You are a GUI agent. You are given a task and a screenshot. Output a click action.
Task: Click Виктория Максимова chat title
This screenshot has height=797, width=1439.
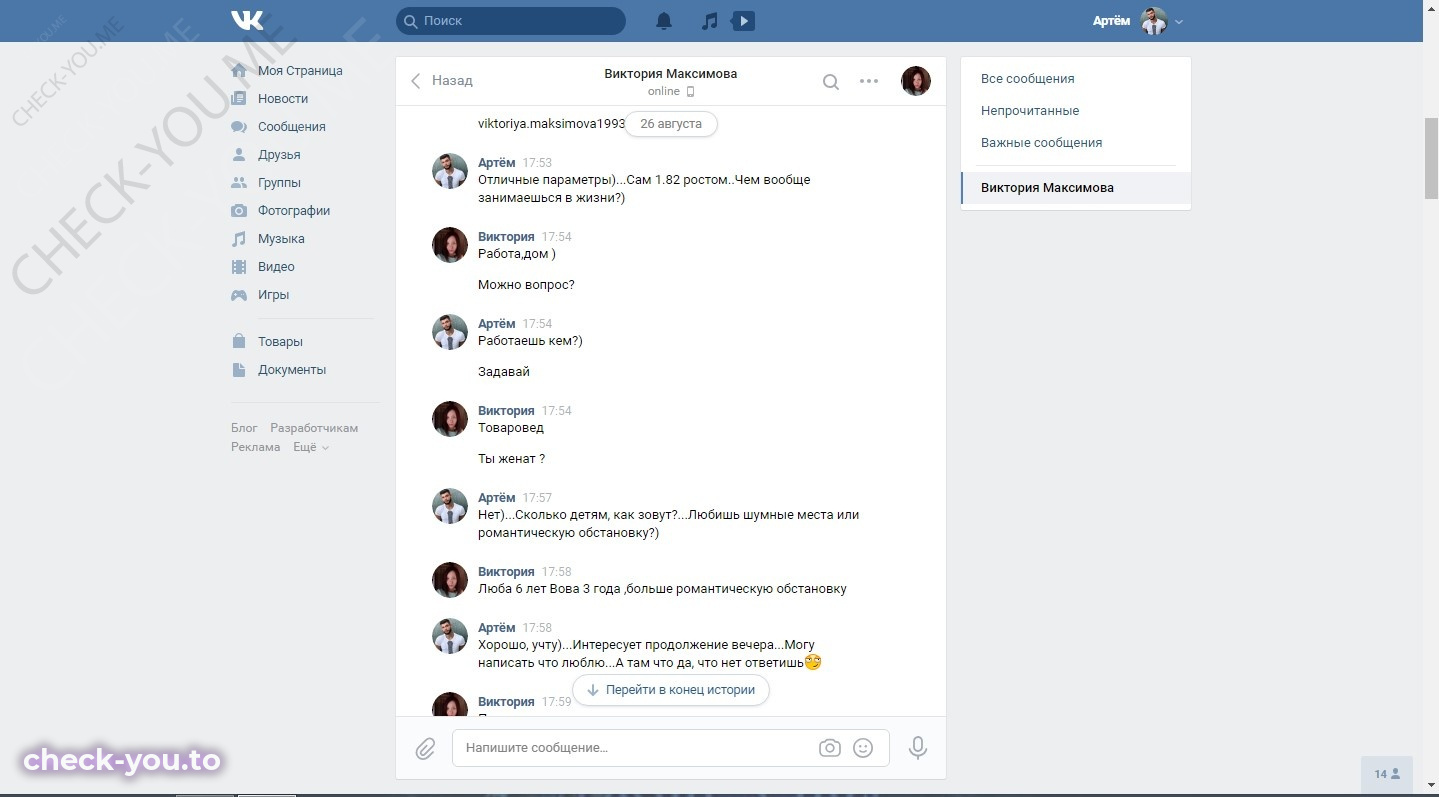[670, 74]
